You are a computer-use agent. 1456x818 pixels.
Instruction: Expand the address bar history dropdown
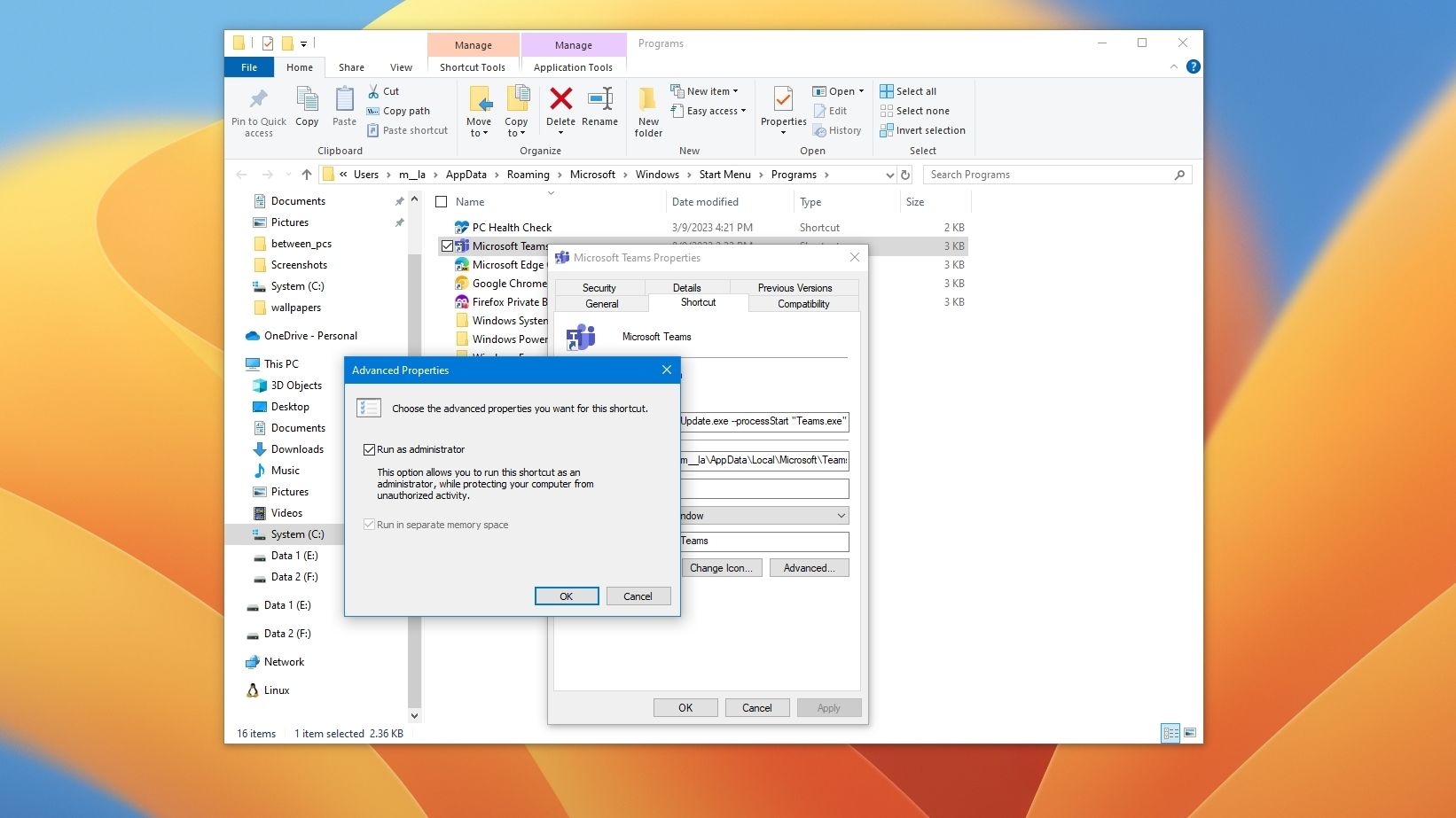click(889, 175)
